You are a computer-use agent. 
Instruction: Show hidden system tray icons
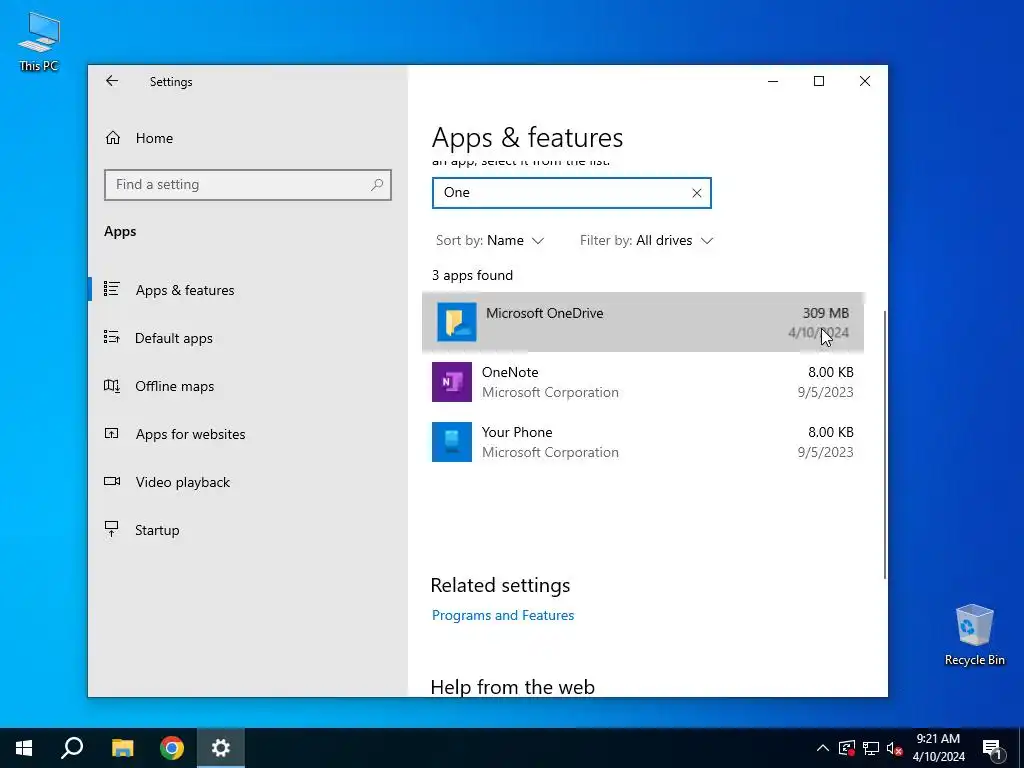point(823,748)
